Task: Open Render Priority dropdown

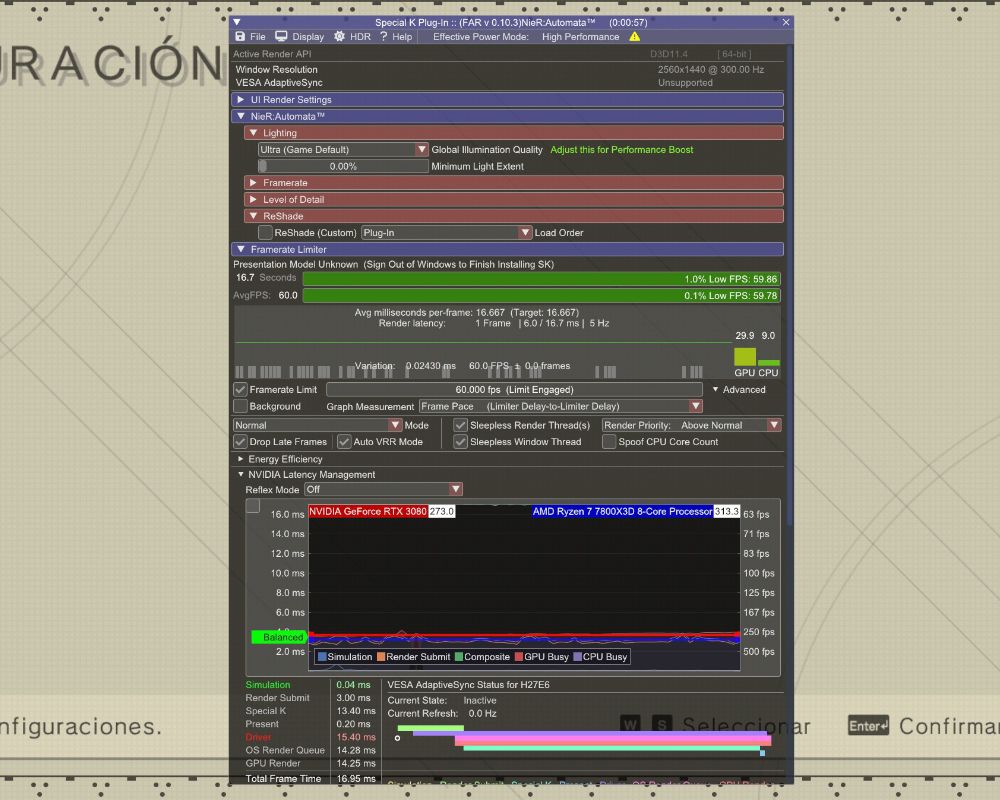Action: click(x=691, y=425)
